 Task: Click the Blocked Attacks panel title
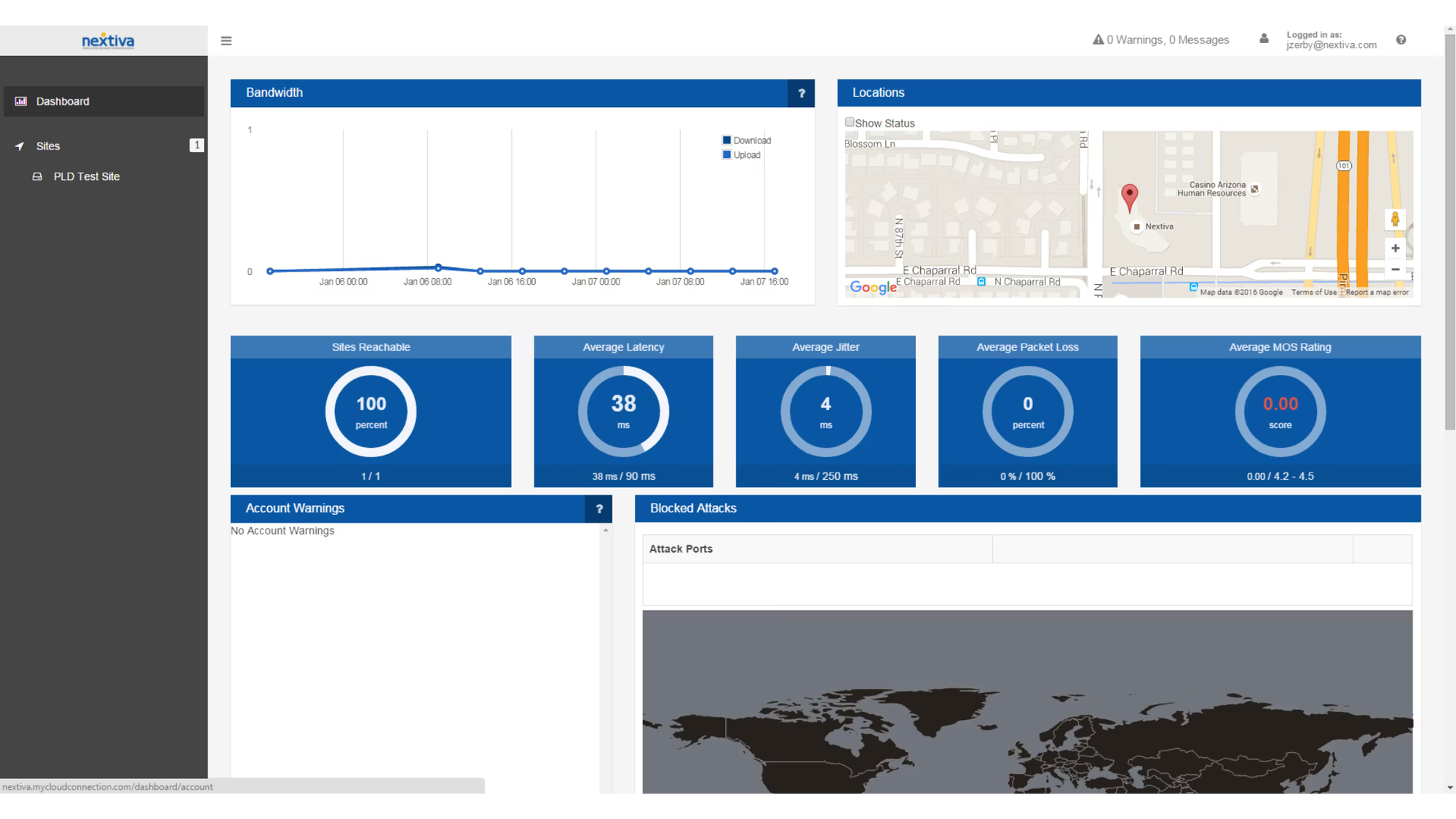click(693, 509)
